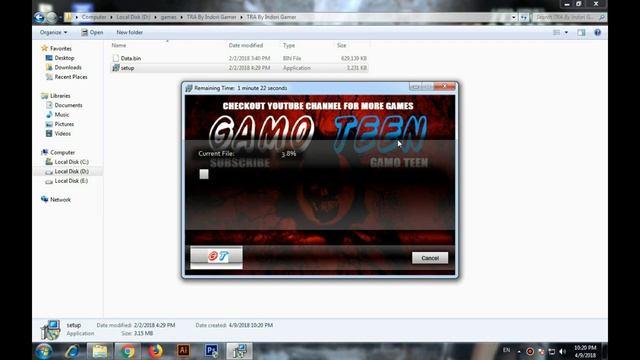Select Computer in navigation pane
Viewport: 640px width, 360px height.
pos(62,152)
